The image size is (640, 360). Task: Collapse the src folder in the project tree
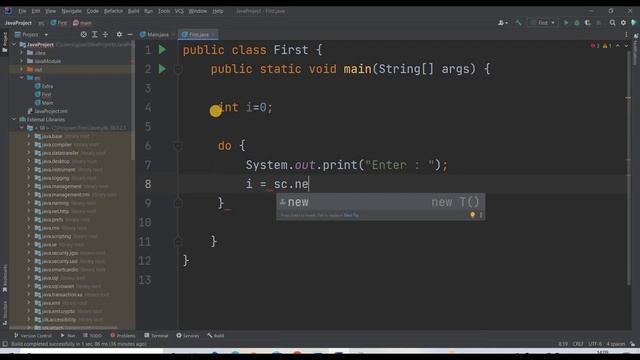(x=22, y=78)
